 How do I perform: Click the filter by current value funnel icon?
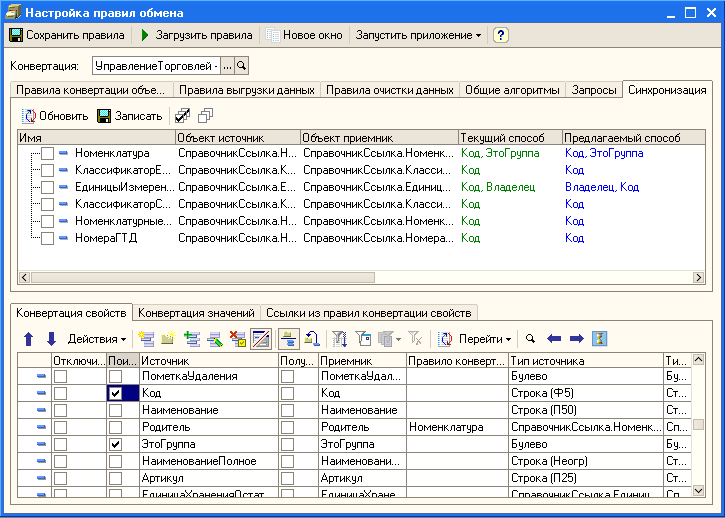point(363,339)
